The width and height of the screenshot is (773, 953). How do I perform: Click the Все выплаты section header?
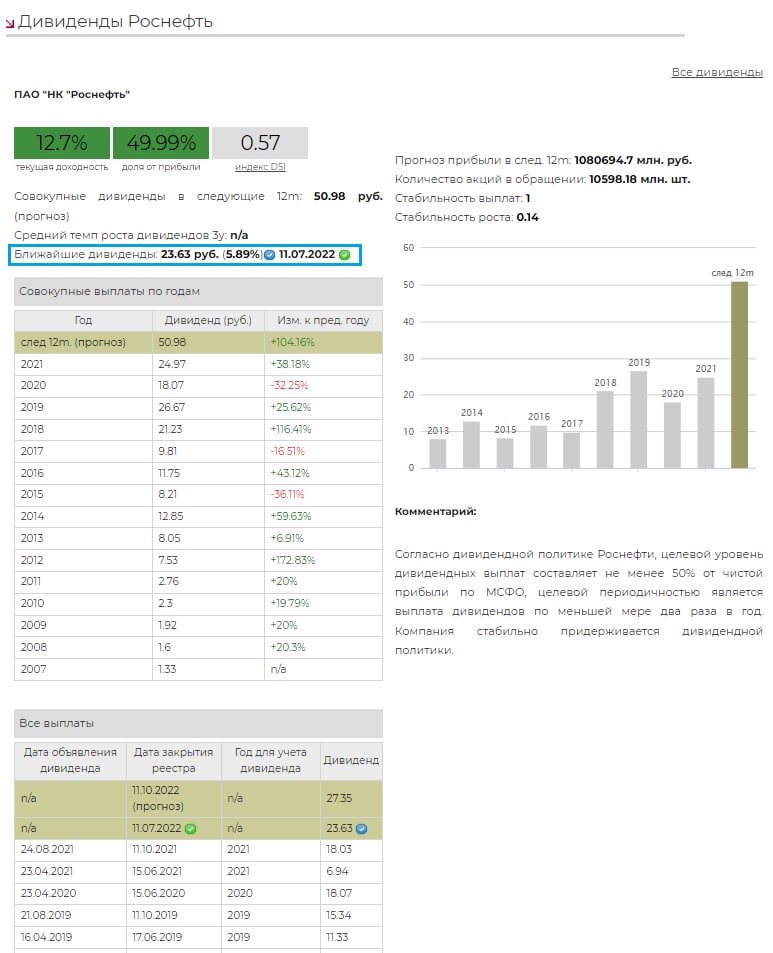[x=198, y=723]
